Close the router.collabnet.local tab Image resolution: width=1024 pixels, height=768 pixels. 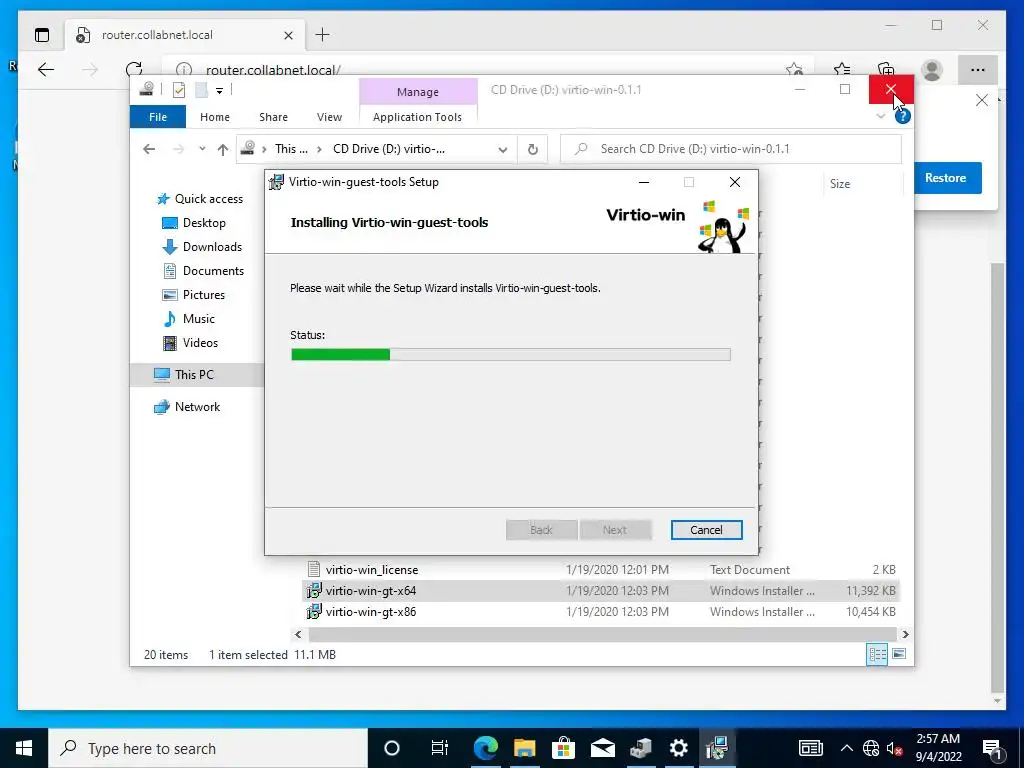[288, 35]
